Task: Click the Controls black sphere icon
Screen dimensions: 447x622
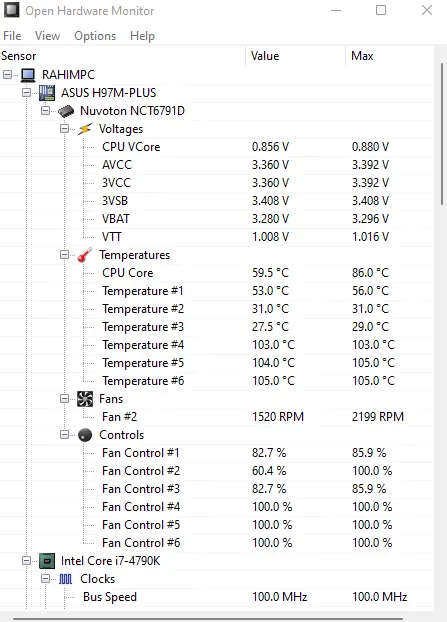Action: pos(85,435)
